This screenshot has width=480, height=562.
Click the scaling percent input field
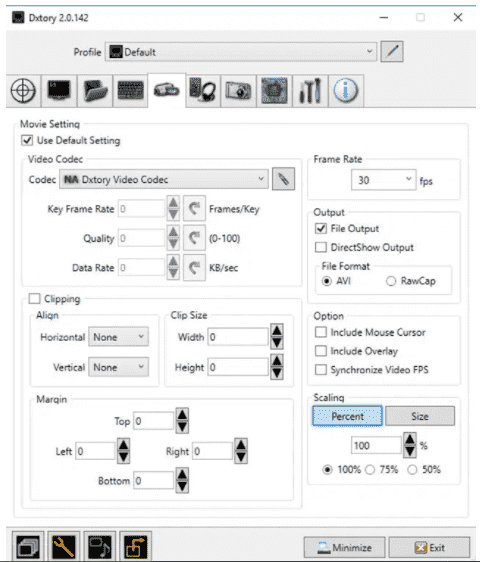tap(376, 446)
